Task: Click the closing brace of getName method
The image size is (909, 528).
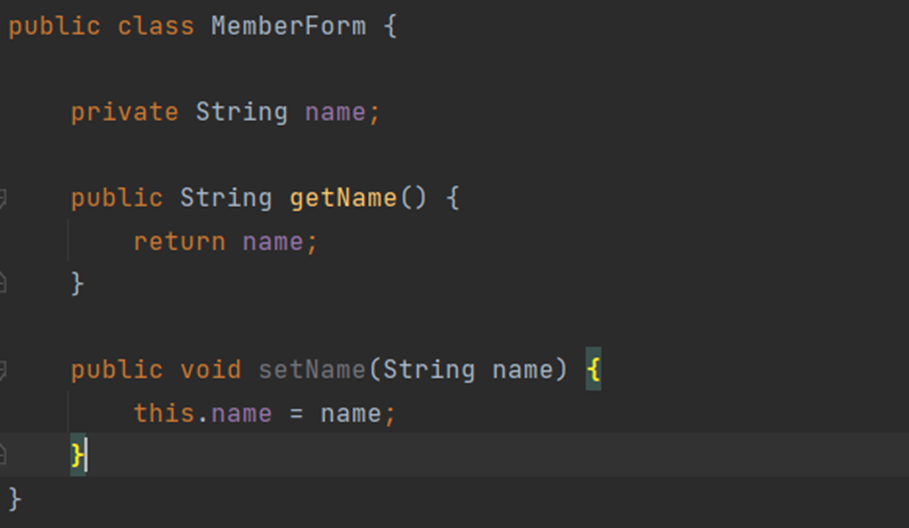Action: (77, 284)
